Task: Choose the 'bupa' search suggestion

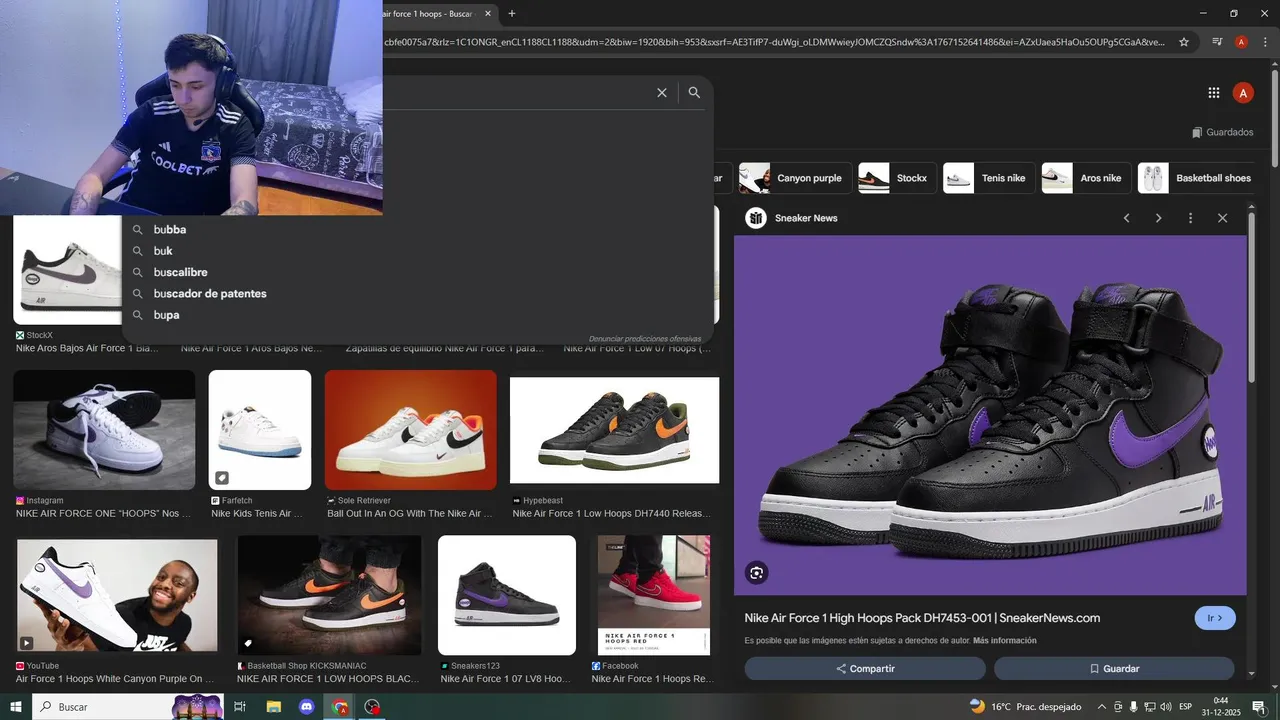Action: [418, 315]
